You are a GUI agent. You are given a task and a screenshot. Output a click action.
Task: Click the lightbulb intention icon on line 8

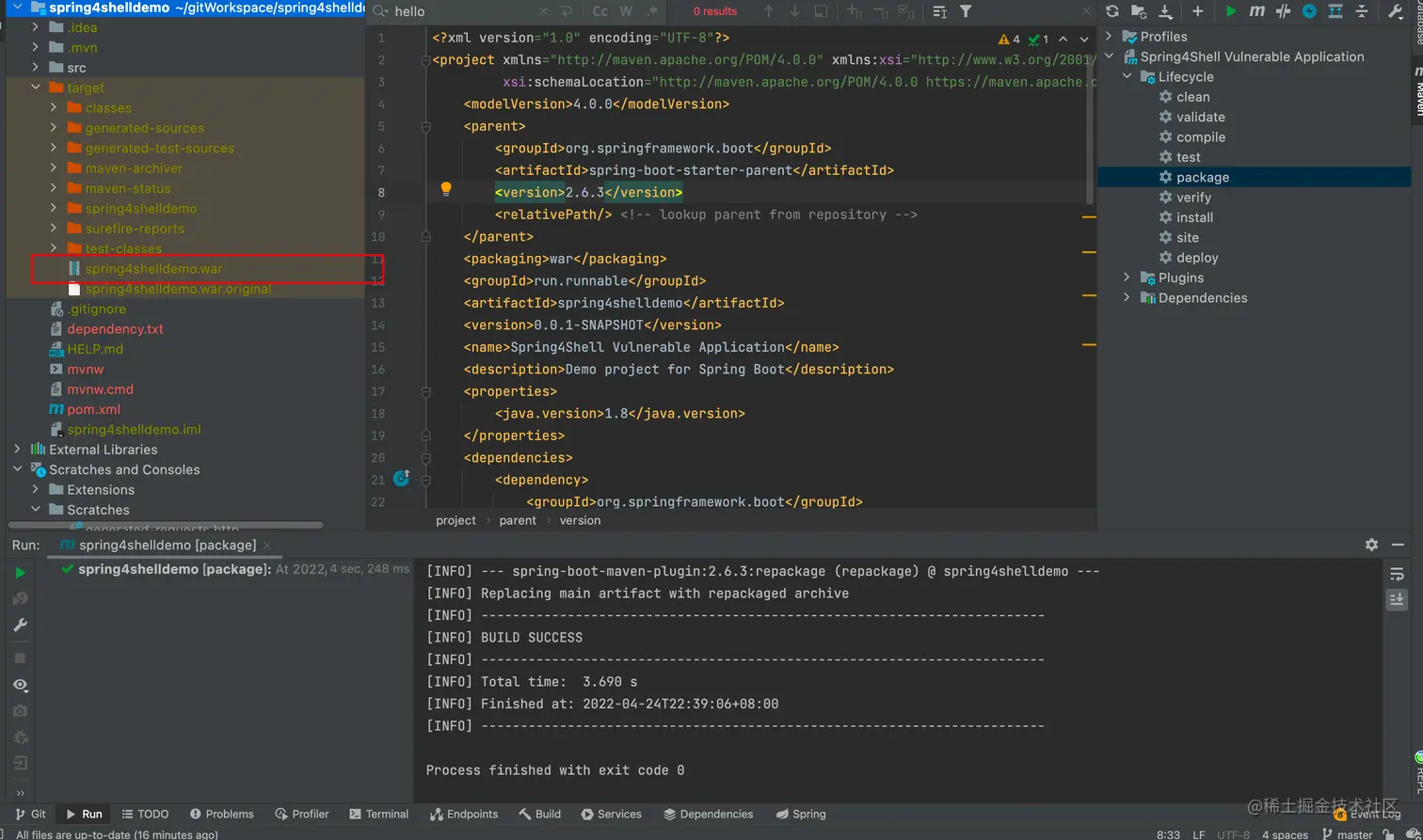pyautogui.click(x=446, y=189)
